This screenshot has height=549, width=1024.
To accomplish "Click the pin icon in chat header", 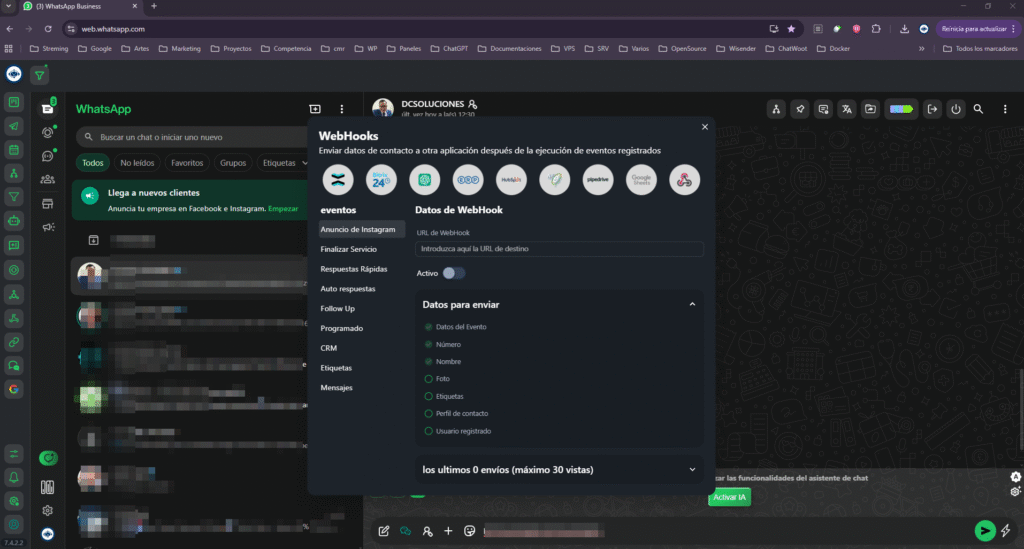I will coord(799,110).
